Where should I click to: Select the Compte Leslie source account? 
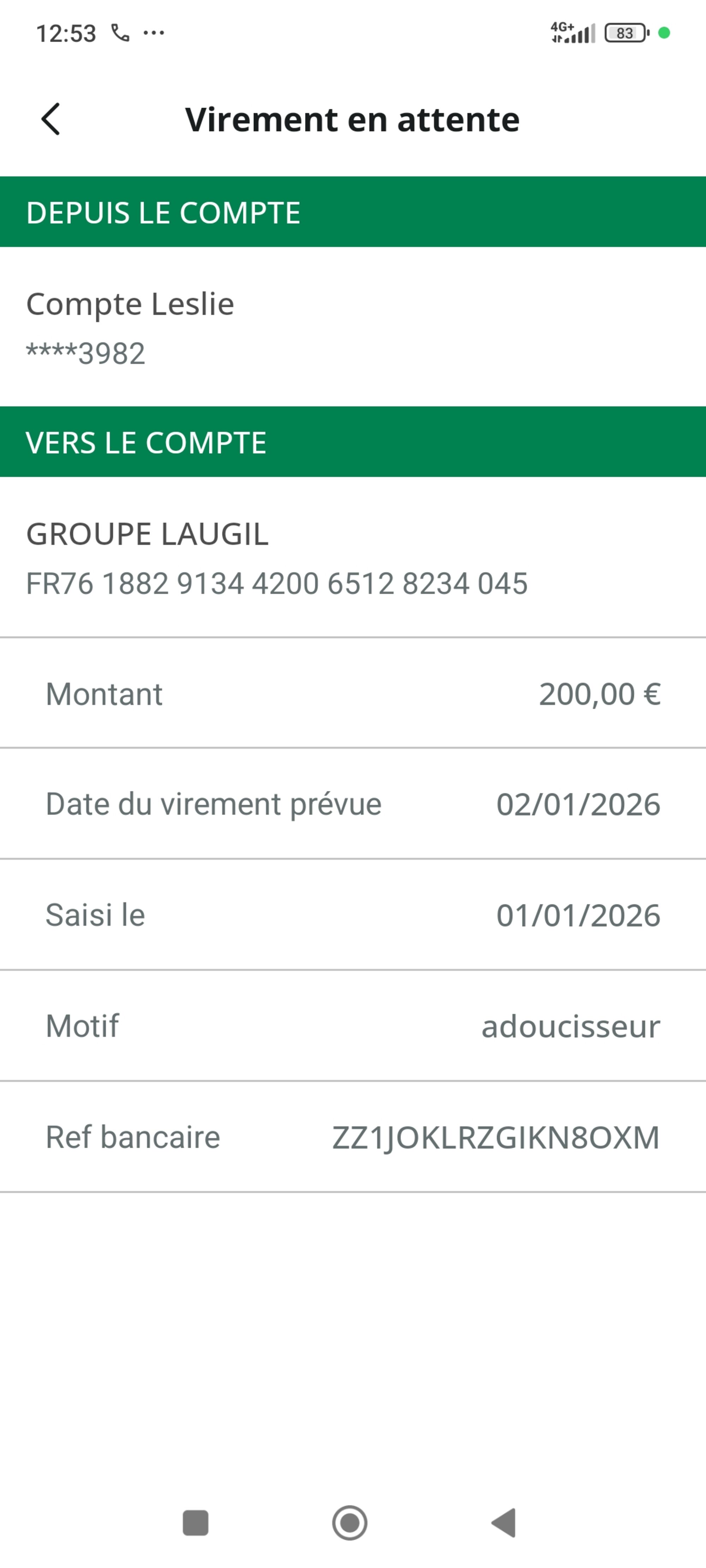coord(130,304)
